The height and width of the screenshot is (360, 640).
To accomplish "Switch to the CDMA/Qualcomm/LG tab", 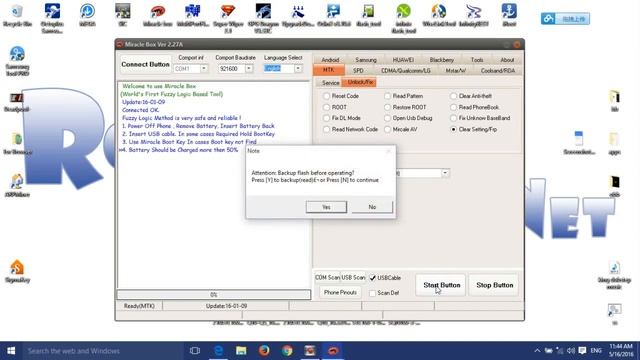I will point(406,71).
